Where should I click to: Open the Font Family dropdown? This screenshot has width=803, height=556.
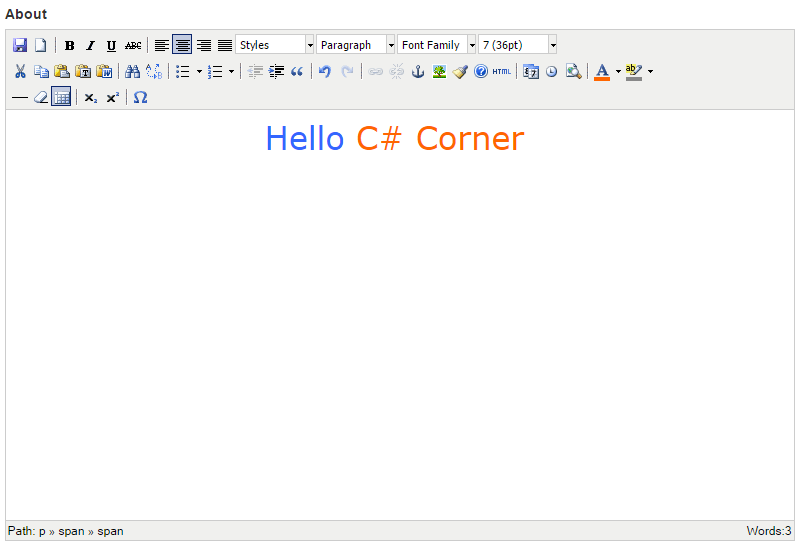click(x=436, y=45)
